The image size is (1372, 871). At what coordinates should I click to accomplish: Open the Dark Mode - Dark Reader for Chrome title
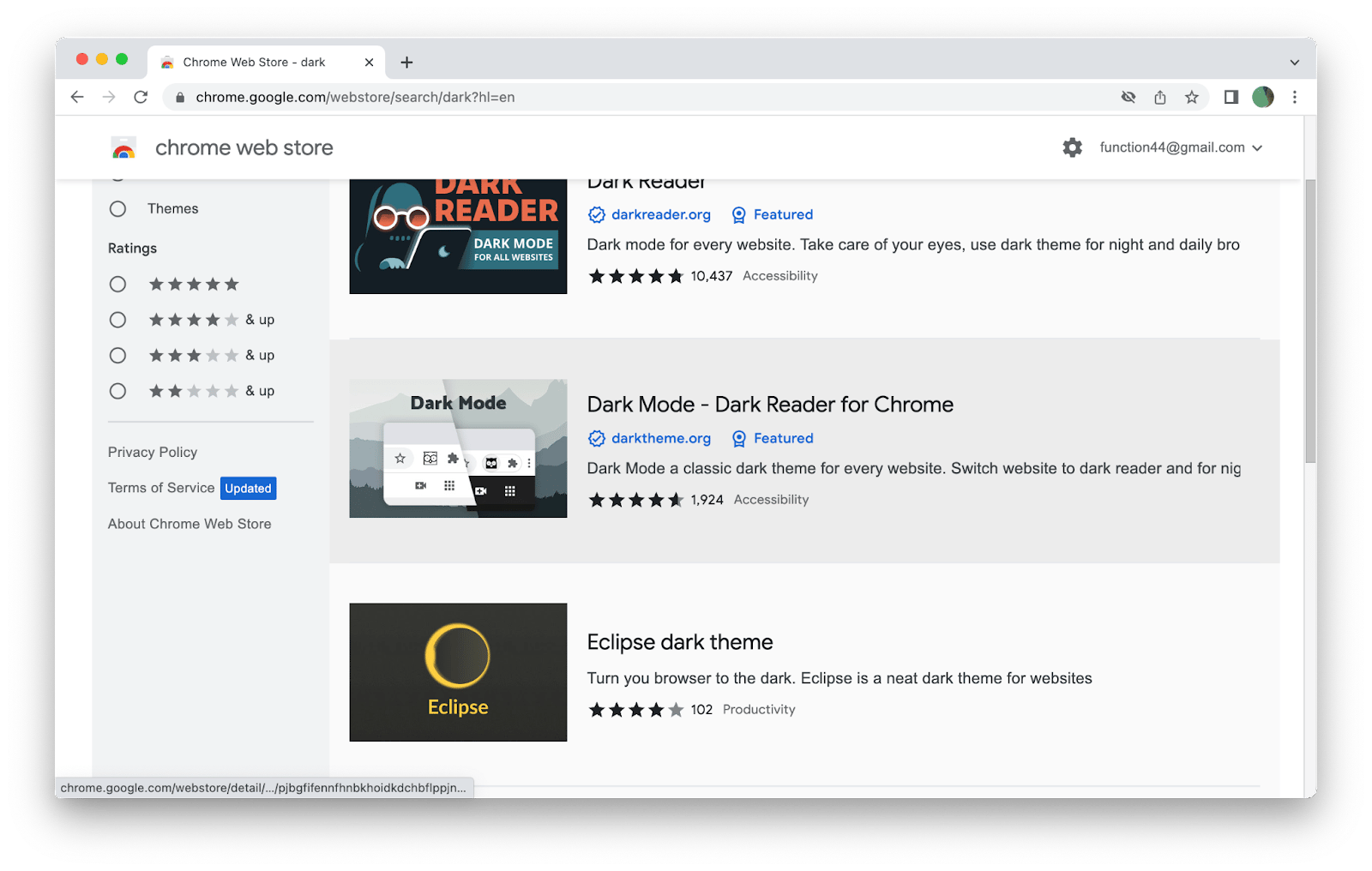point(770,405)
